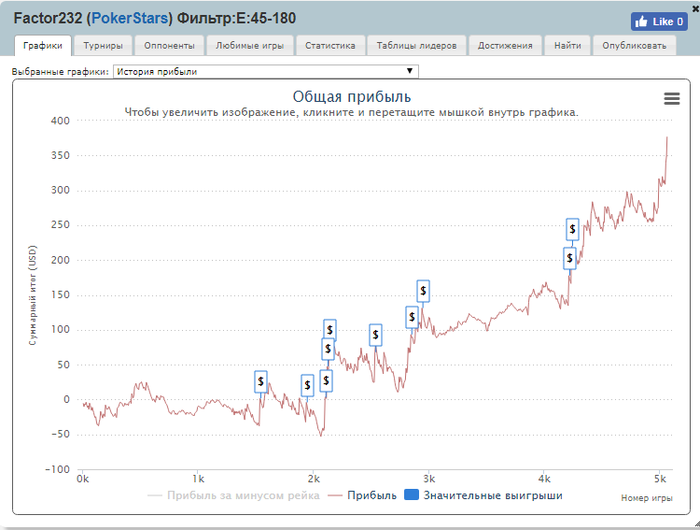
Task: Open the 'История прибыли' graph dropdown
Action: pos(266,71)
